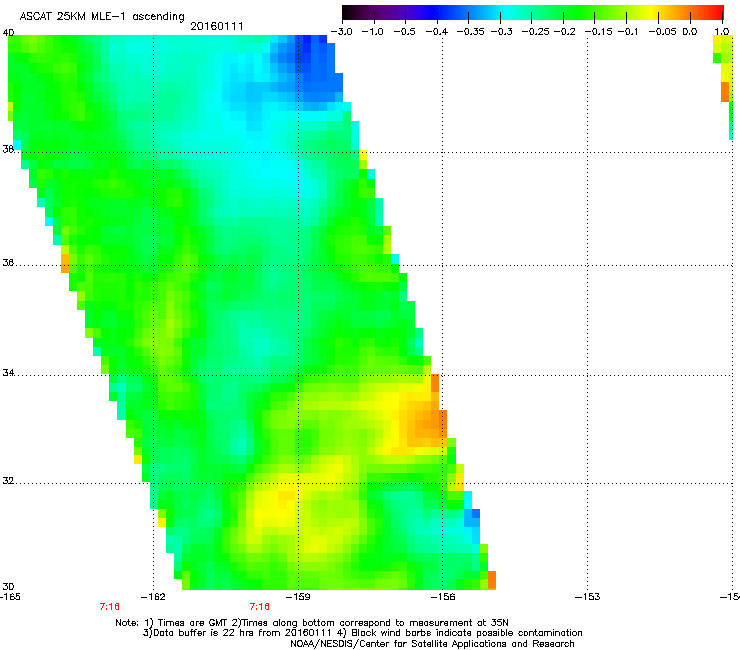Click the note line beginning "3)Data buffer is 22 hrs"
Viewport: 740px width, 650px height.
pos(362,633)
